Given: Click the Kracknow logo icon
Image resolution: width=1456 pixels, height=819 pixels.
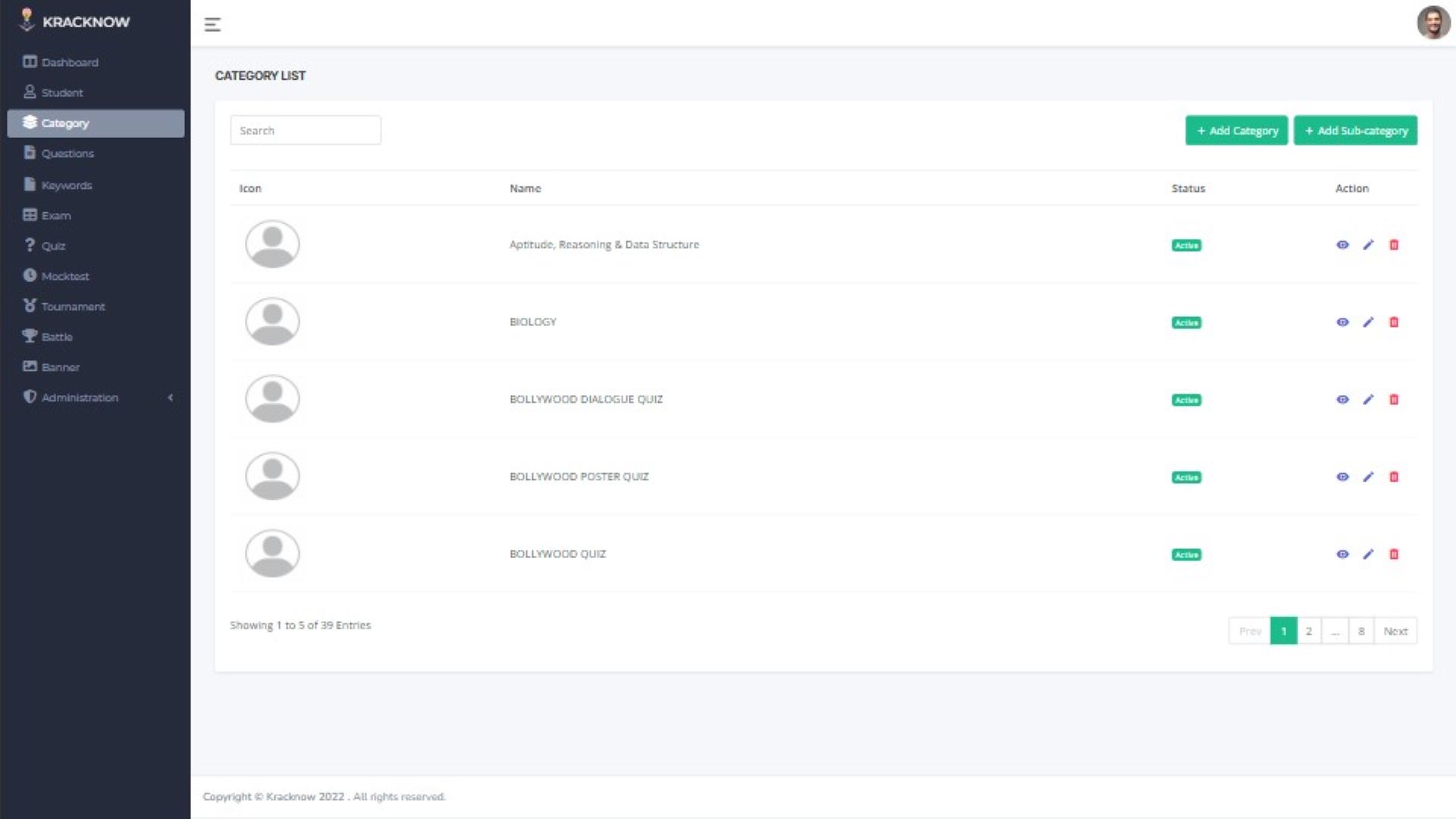Looking at the screenshot, I should coord(27,20).
